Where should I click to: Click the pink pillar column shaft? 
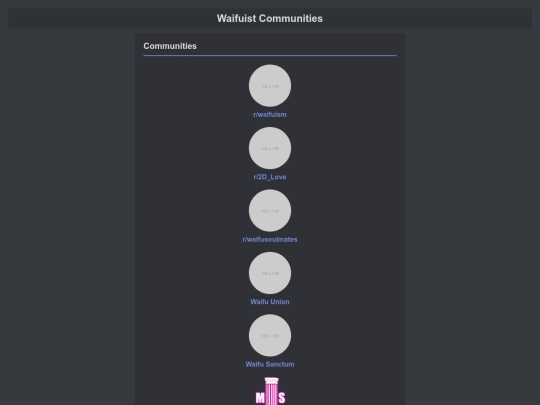[271, 394]
